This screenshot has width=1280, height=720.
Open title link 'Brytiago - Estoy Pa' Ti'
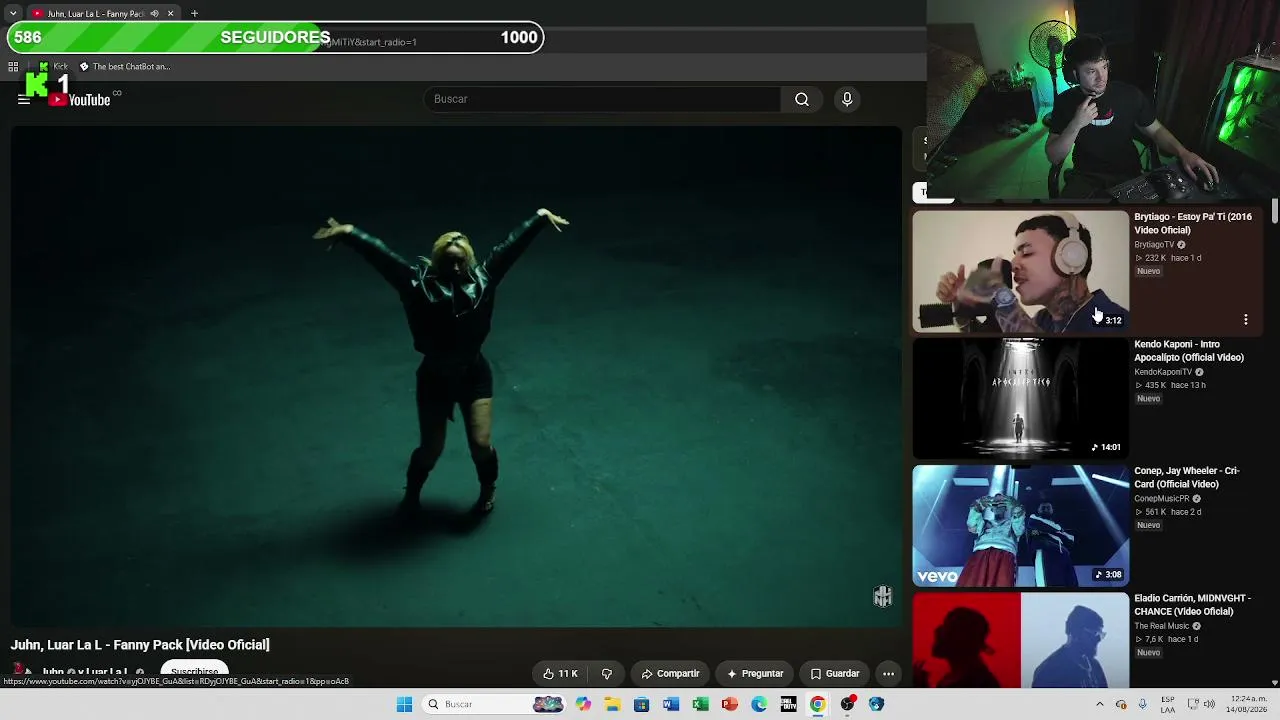1192,223
